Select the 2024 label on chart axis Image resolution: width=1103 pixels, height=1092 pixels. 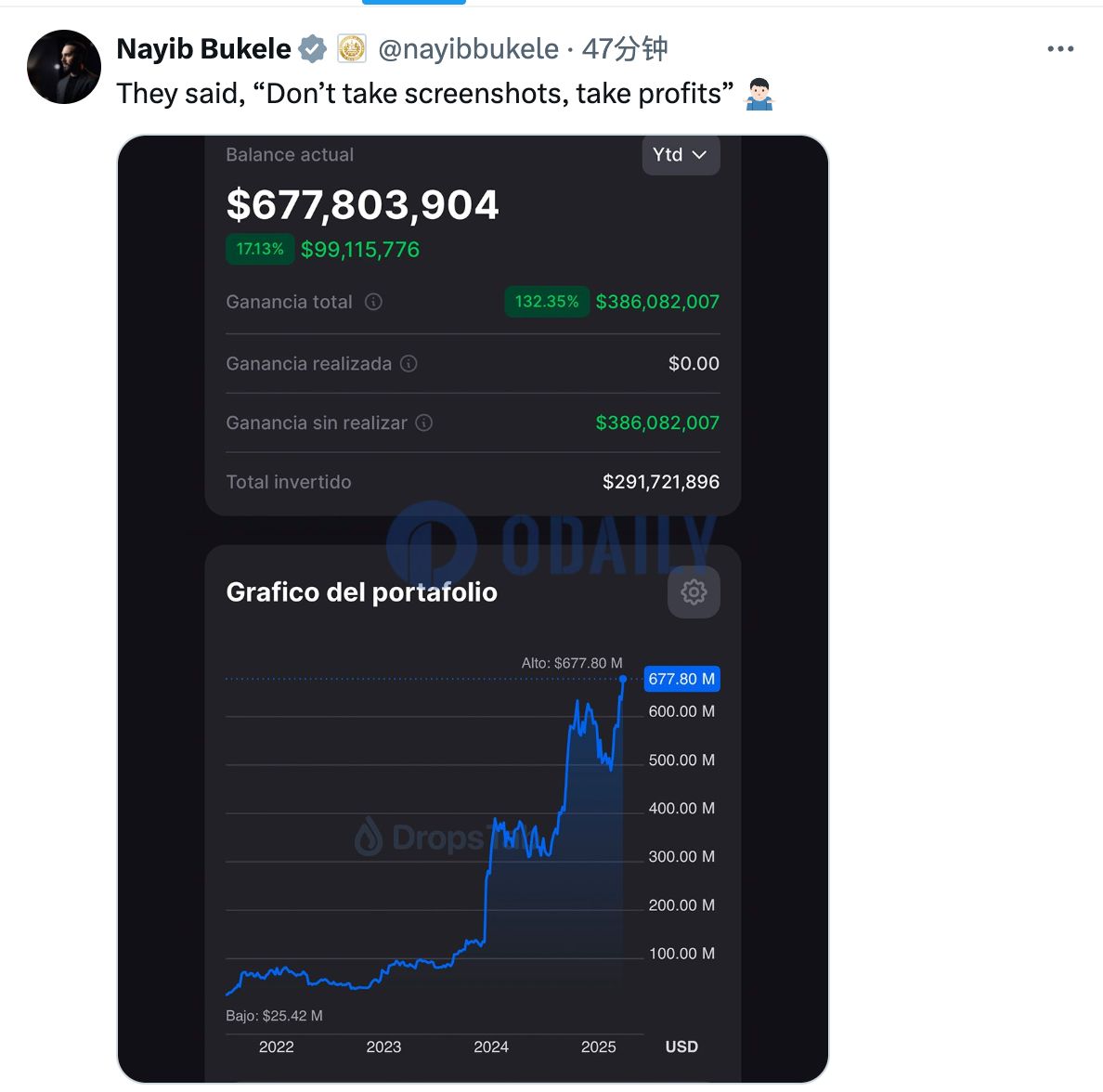pyautogui.click(x=491, y=1046)
